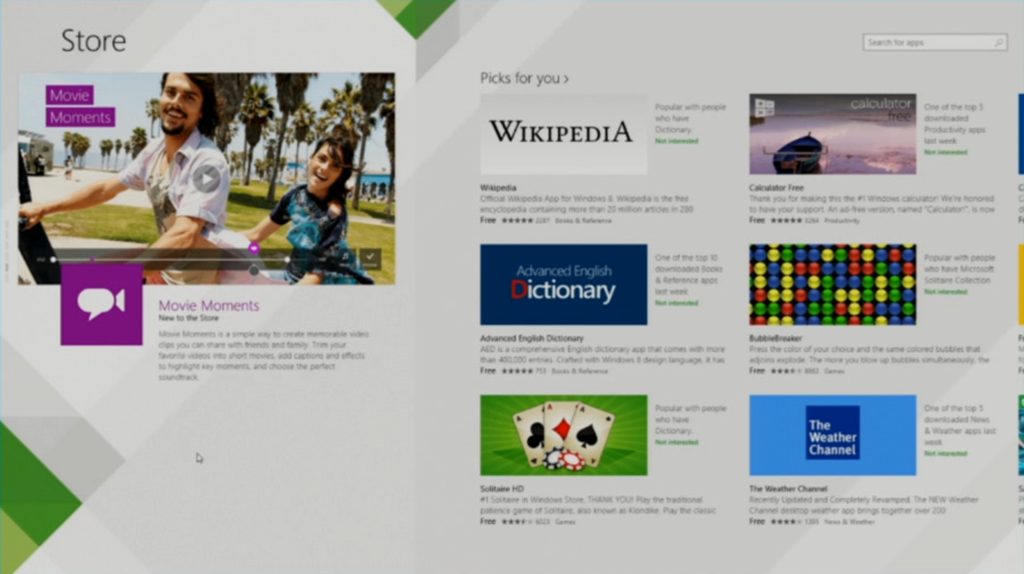
Task: Mark Solitaire HD as Not interested
Action: point(677,442)
